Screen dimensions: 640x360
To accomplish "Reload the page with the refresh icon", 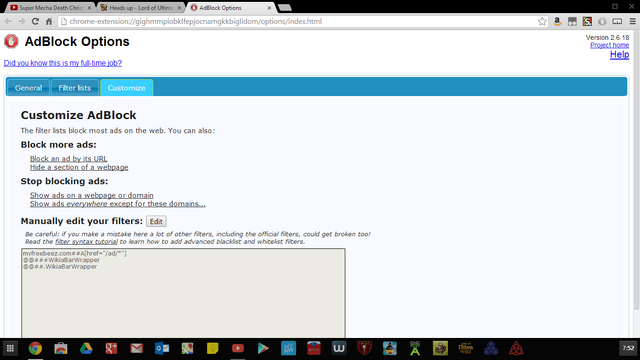I will tap(35, 21).
